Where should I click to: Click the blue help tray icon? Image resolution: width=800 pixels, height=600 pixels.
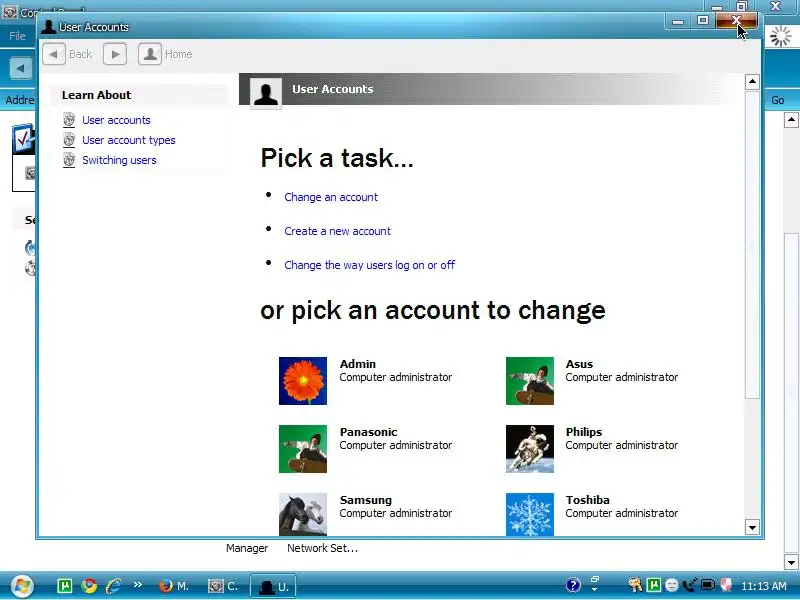pos(573,585)
